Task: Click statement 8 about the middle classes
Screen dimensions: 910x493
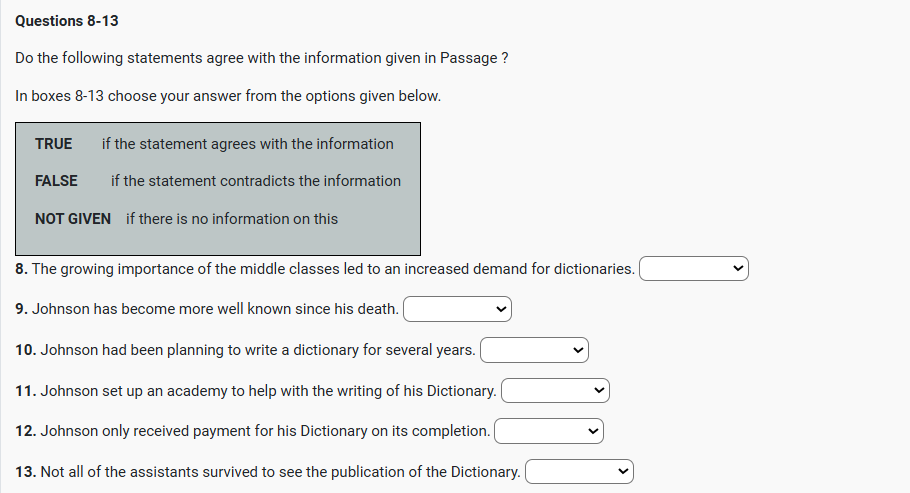Action: click(x=325, y=269)
